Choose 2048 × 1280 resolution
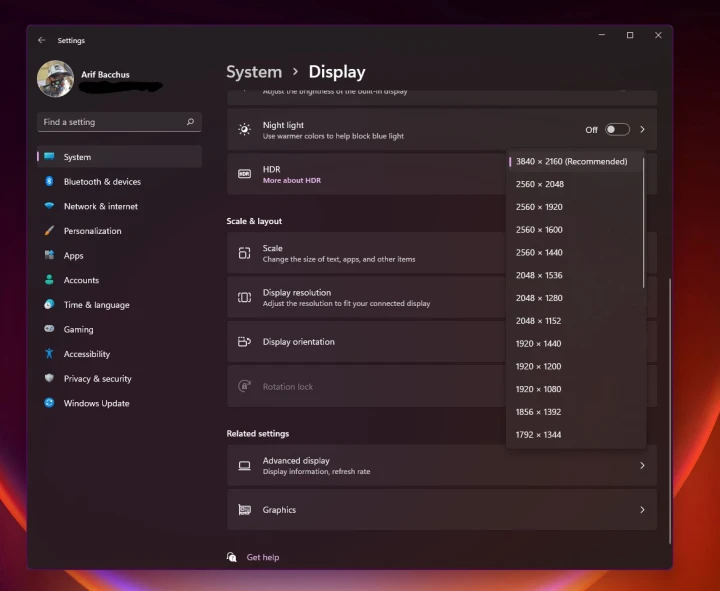720x591 pixels. click(x=575, y=298)
